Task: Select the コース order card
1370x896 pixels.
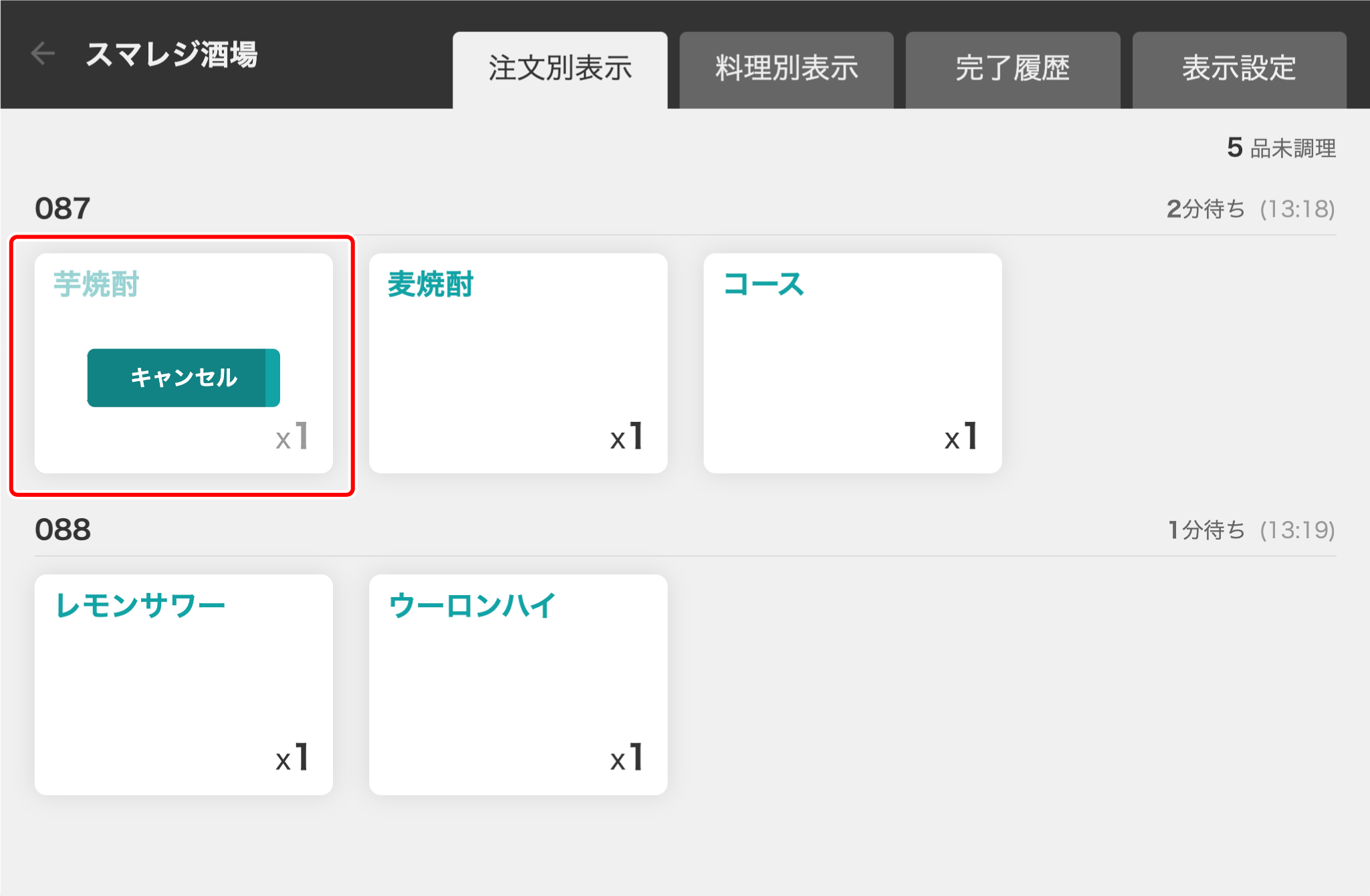Action: coord(852,363)
